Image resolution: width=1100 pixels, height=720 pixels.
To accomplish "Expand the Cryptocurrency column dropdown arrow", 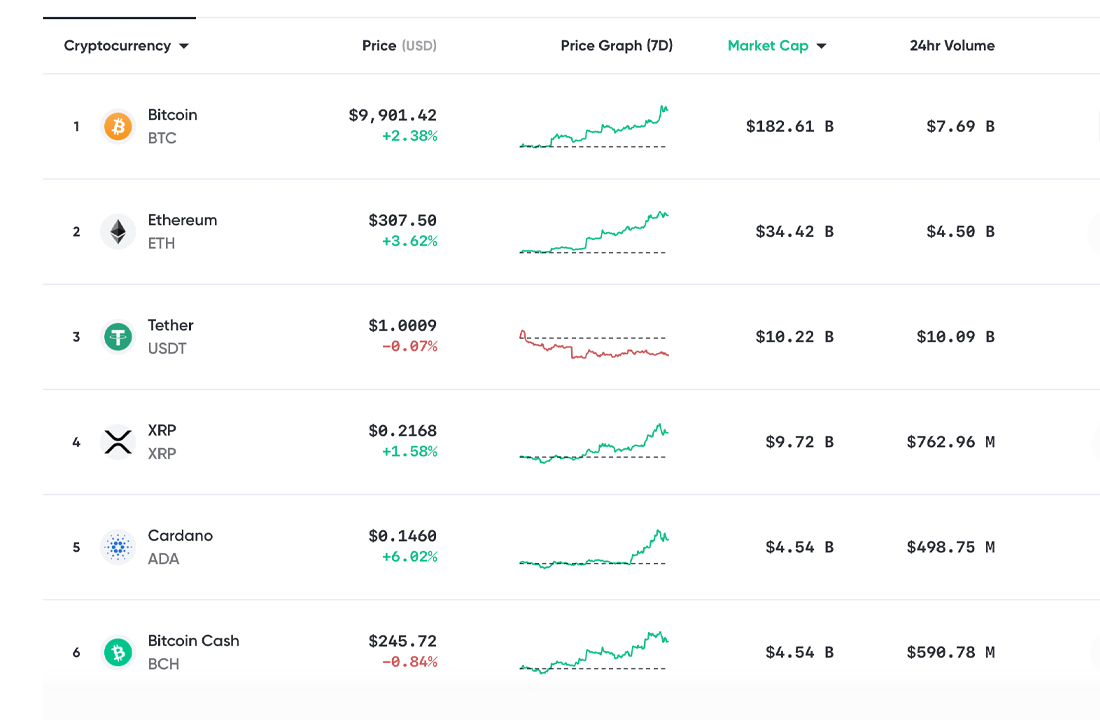I will tap(184, 46).
